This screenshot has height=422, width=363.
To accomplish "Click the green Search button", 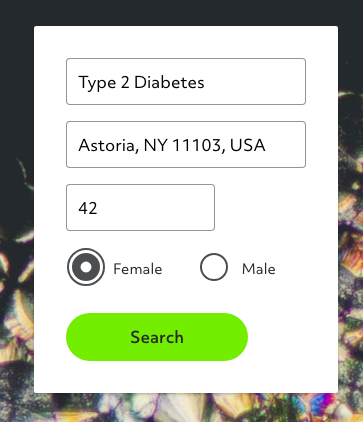I will (157, 337).
